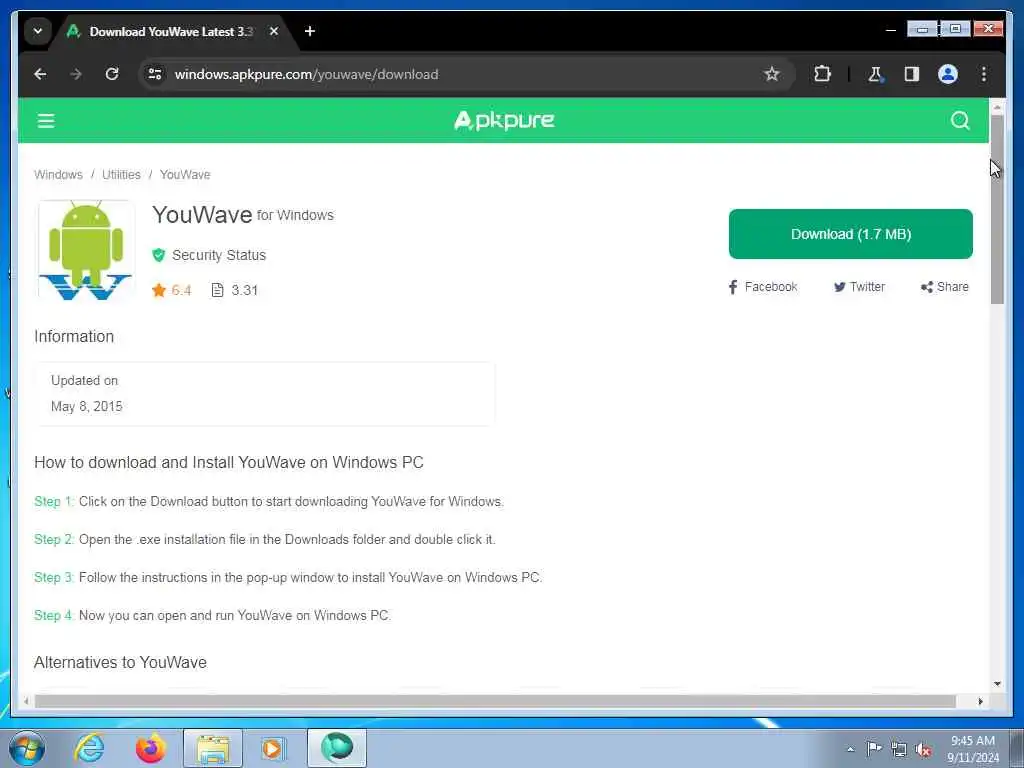The height and width of the screenshot is (768, 1024).
Task: Click the address bar URL field
Action: click(457, 74)
